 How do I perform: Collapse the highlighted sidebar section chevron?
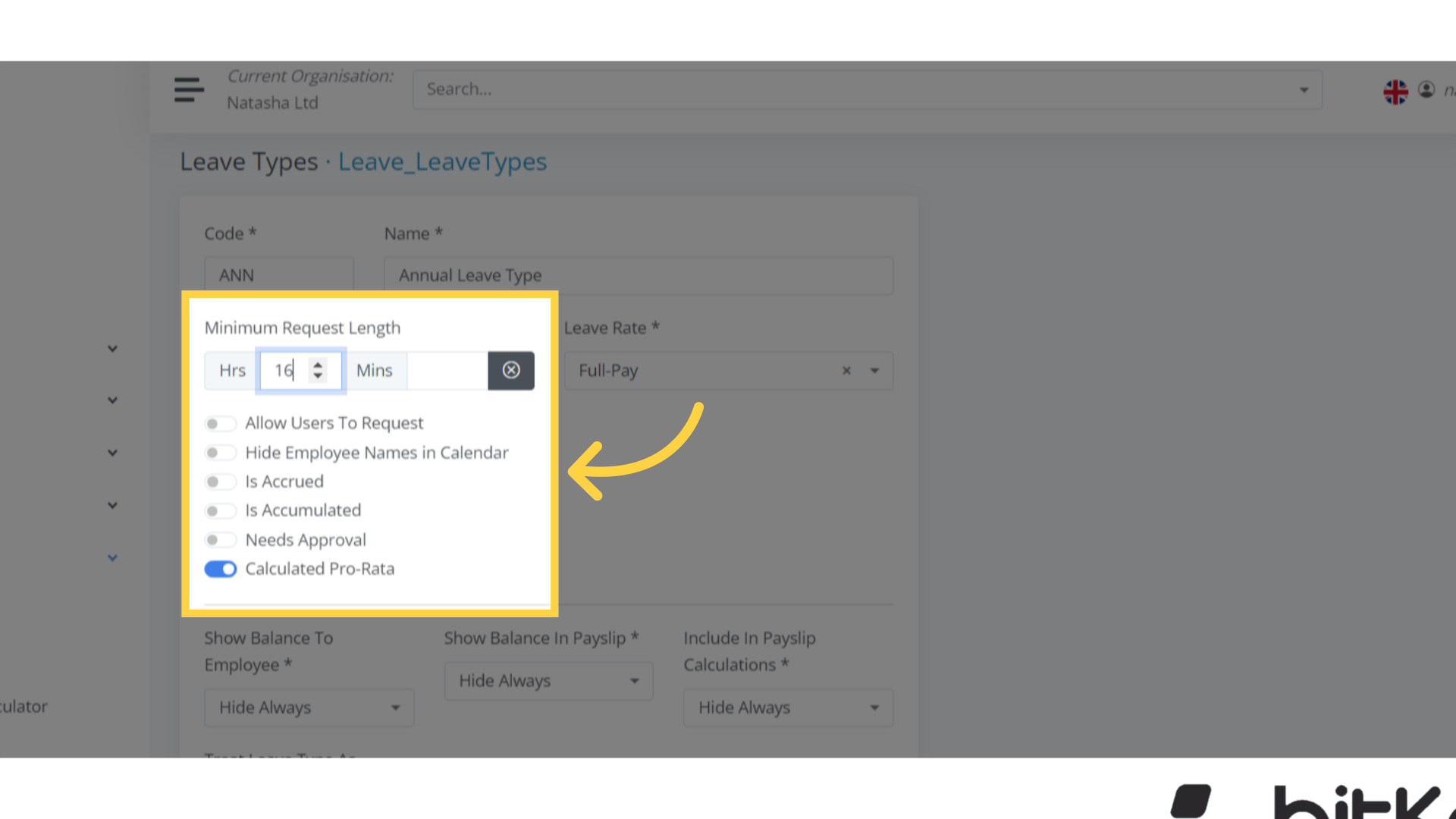click(x=111, y=557)
